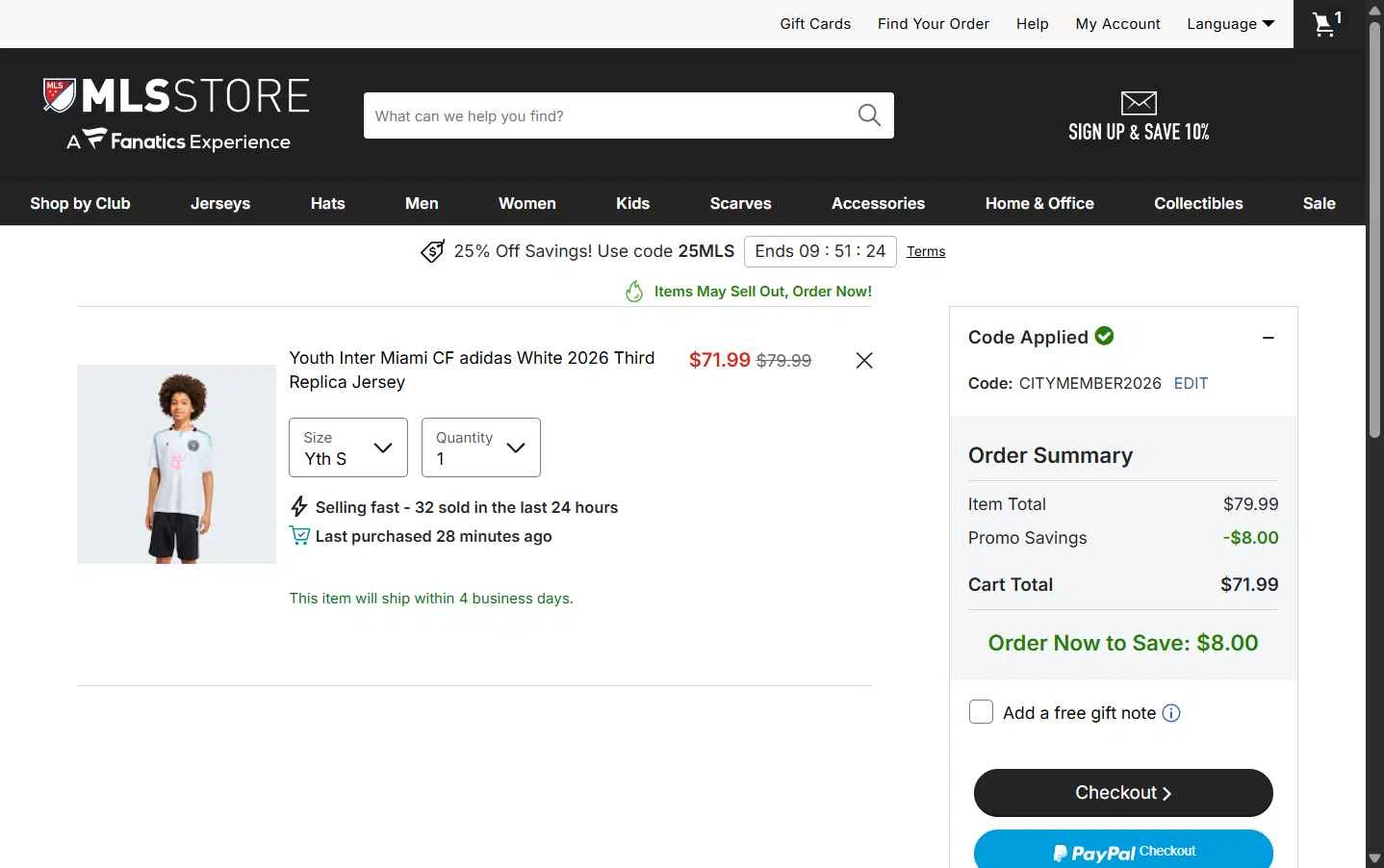Open the Collectibles menu
Image resolution: width=1384 pixels, height=868 pixels.
1198,203
